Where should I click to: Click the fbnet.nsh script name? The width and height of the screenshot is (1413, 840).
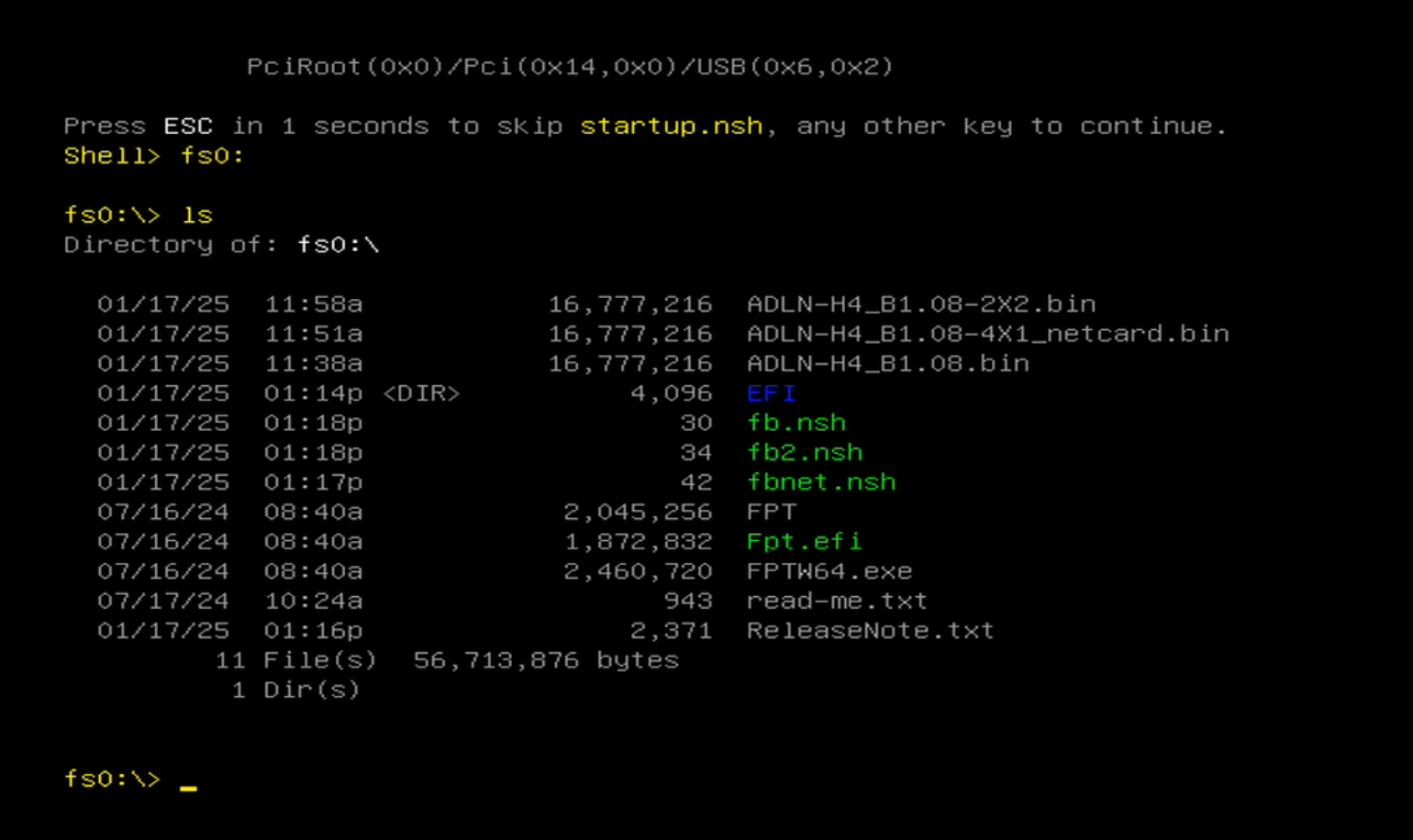tap(820, 482)
